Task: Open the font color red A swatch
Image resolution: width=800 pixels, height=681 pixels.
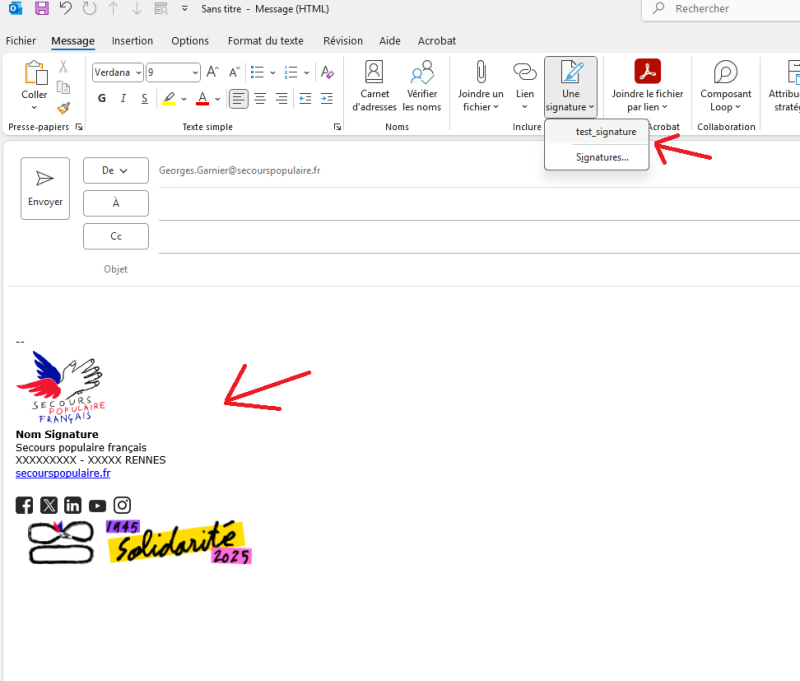Action: (x=202, y=98)
